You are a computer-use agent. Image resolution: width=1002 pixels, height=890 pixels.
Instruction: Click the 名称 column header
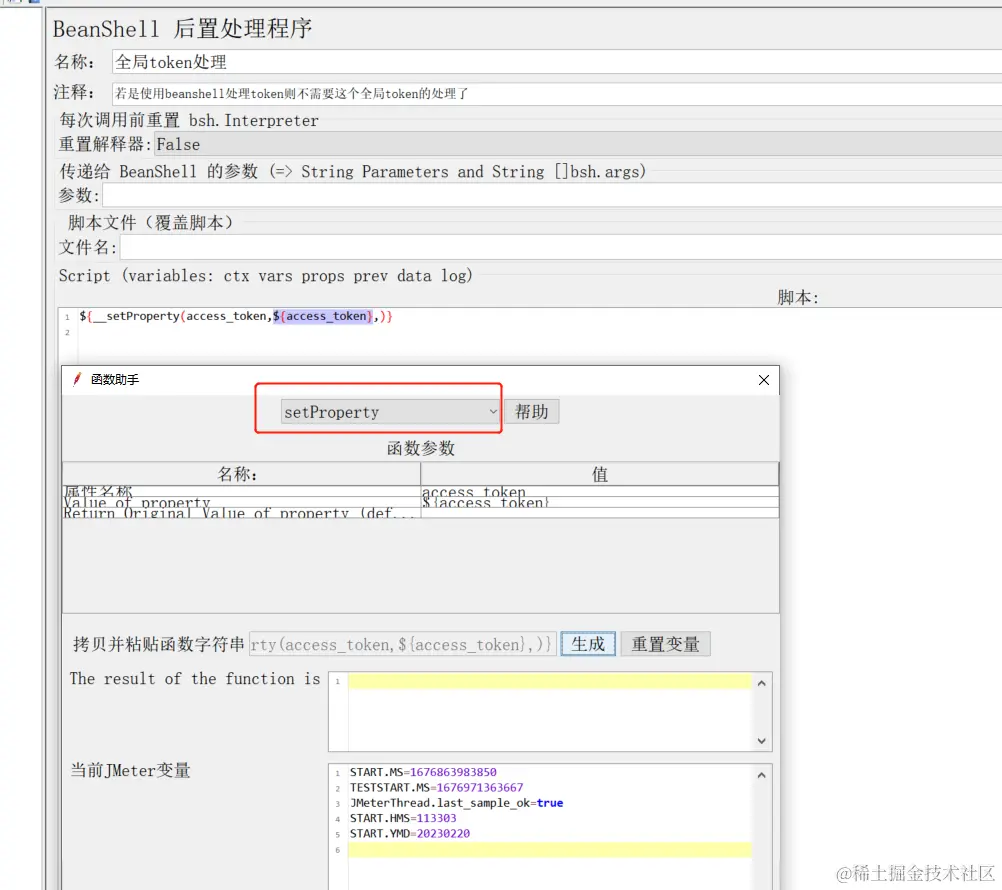click(x=241, y=474)
